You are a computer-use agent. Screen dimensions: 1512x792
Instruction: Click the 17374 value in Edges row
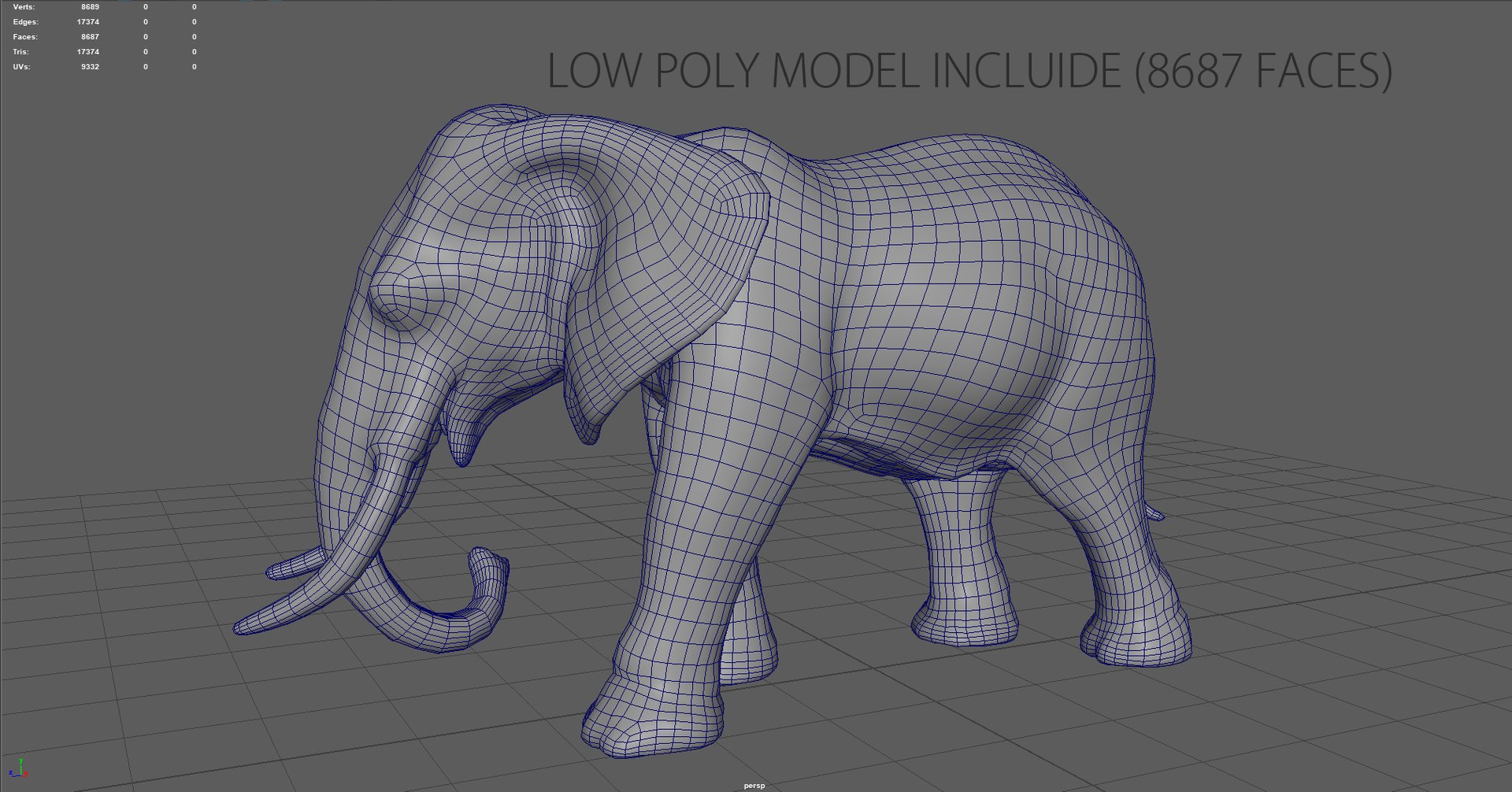pos(87,22)
